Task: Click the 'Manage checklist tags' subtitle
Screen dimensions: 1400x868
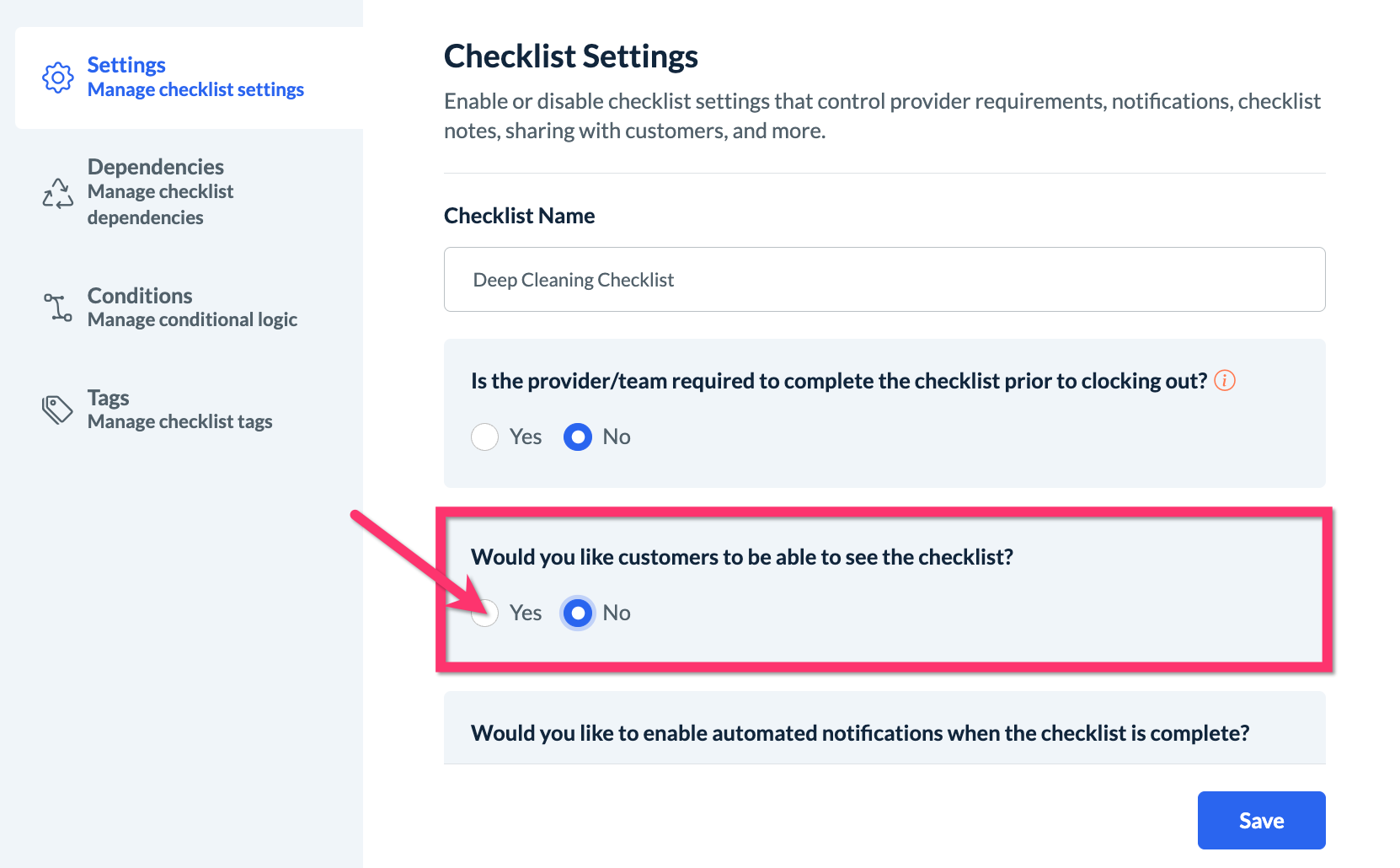Action: [x=179, y=422]
